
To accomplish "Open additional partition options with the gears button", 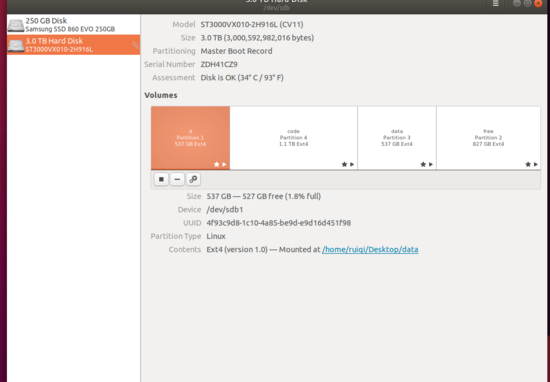I will coord(193,179).
